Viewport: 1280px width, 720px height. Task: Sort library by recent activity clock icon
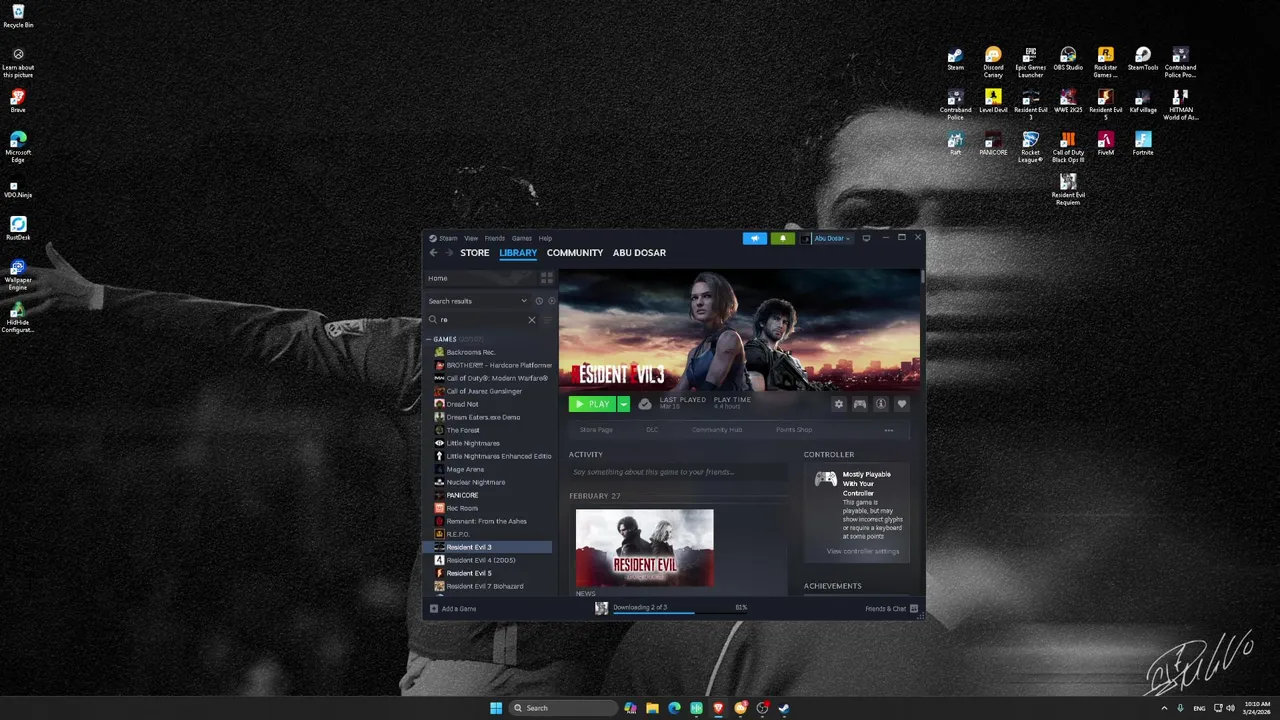point(539,301)
